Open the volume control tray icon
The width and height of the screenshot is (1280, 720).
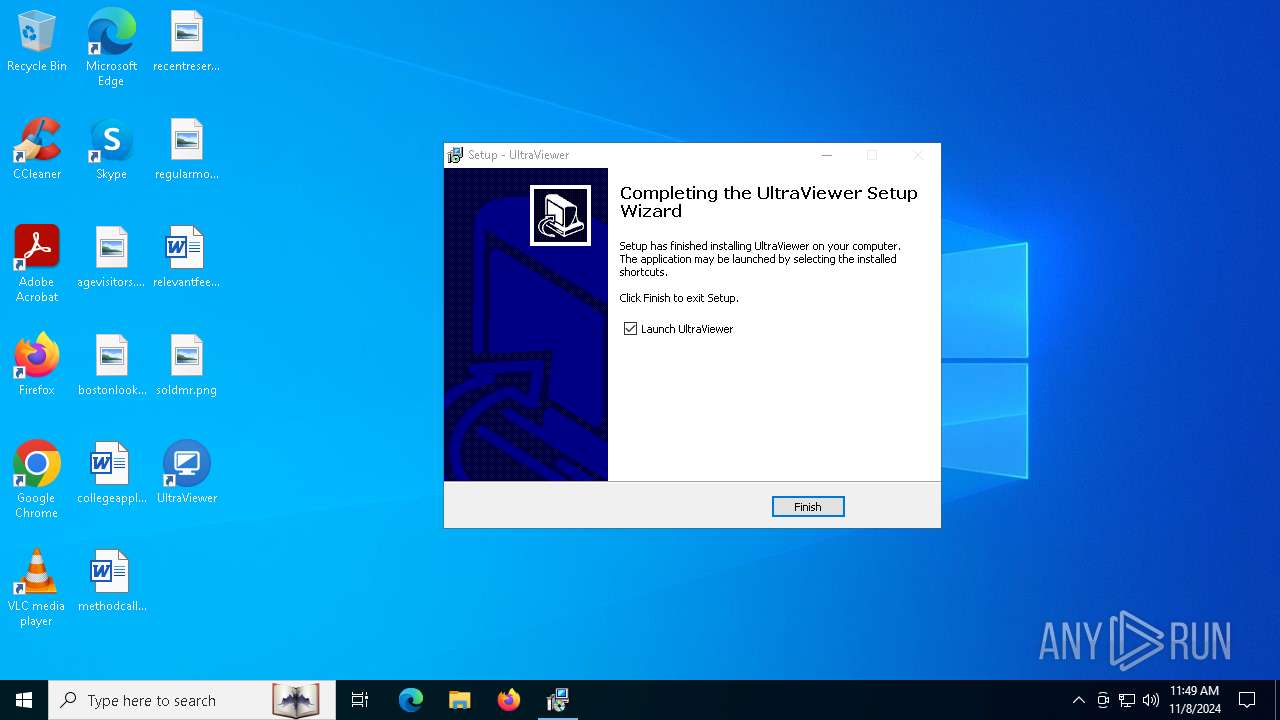point(1151,700)
